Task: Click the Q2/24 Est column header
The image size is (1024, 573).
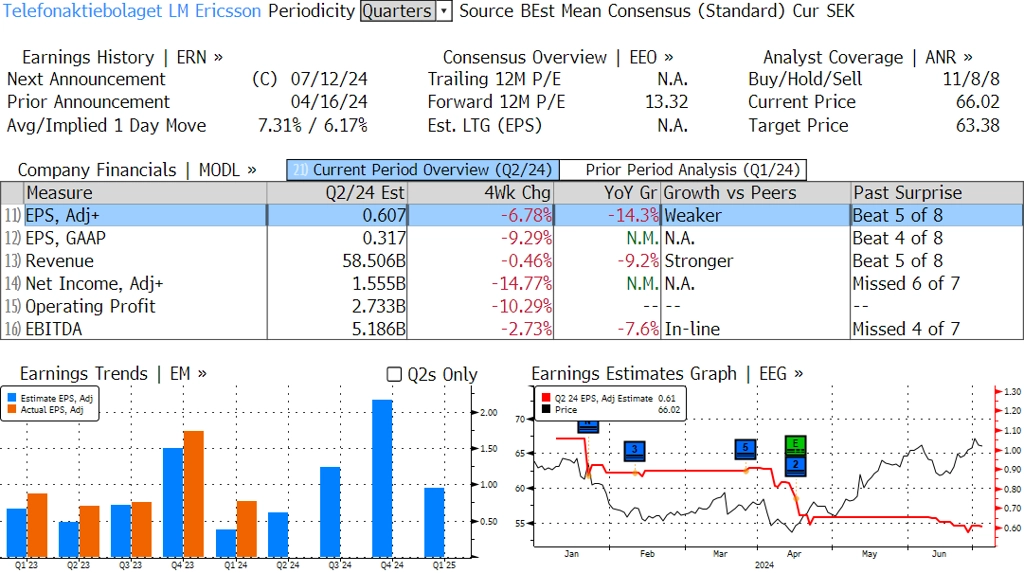Action: click(337, 193)
